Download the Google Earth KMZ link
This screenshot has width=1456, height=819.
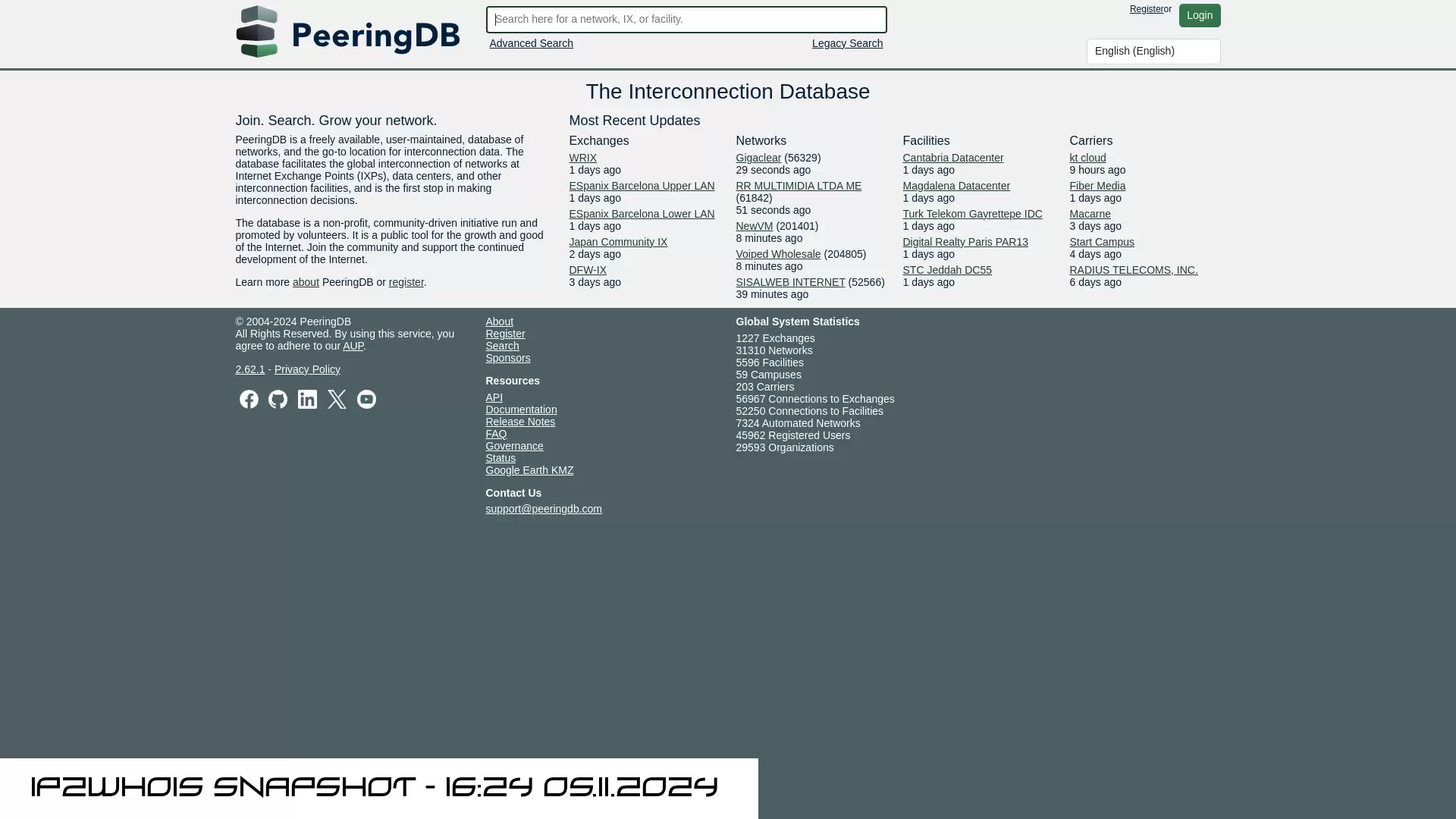[x=529, y=470]
